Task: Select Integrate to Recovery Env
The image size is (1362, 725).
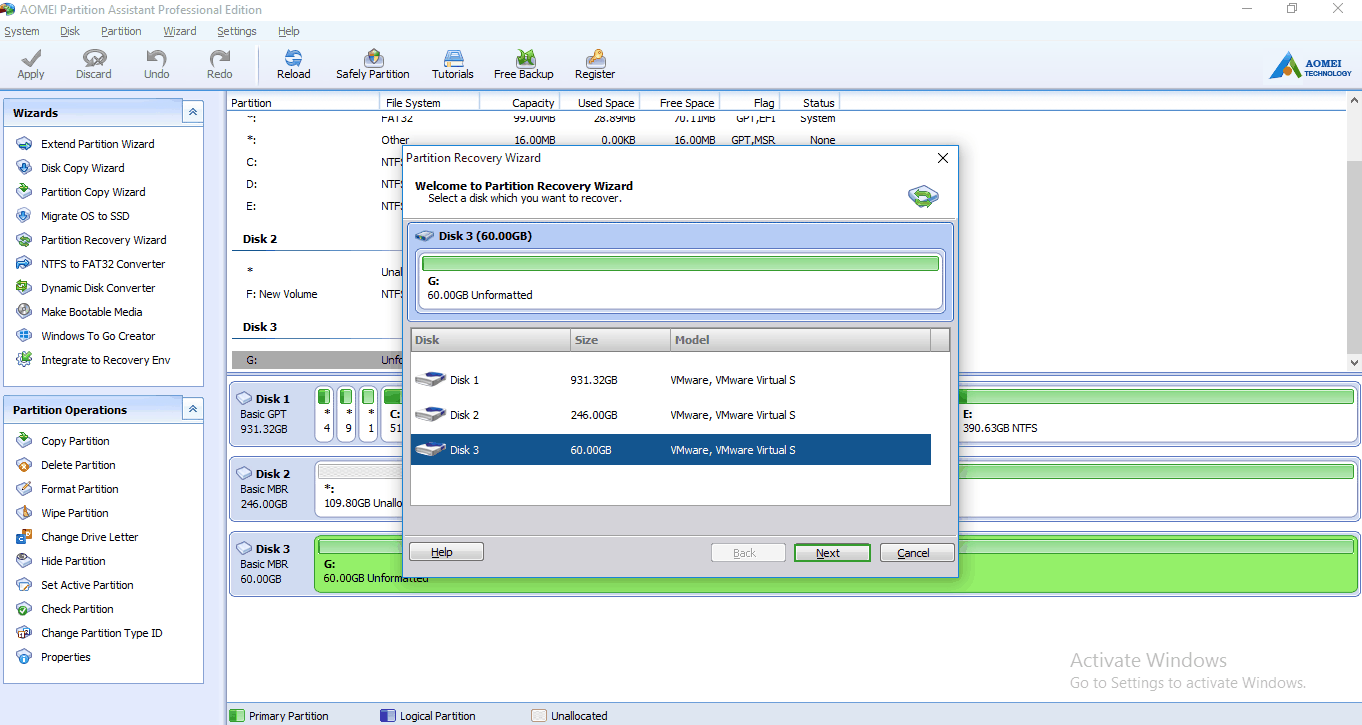Action: [x=105, y=360]
